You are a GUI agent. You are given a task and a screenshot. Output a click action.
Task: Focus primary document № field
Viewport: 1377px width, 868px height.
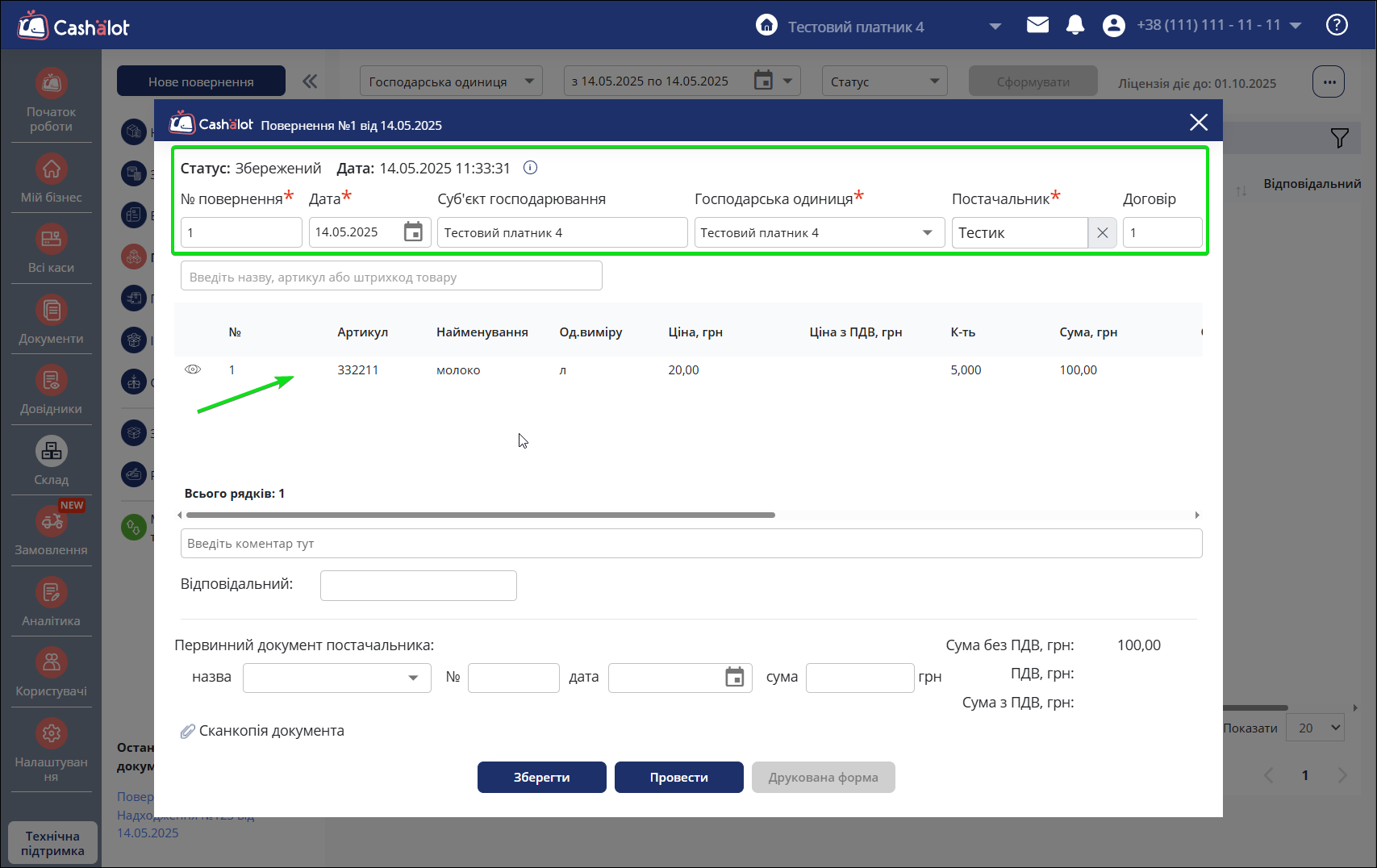click(x=514, y=678)
